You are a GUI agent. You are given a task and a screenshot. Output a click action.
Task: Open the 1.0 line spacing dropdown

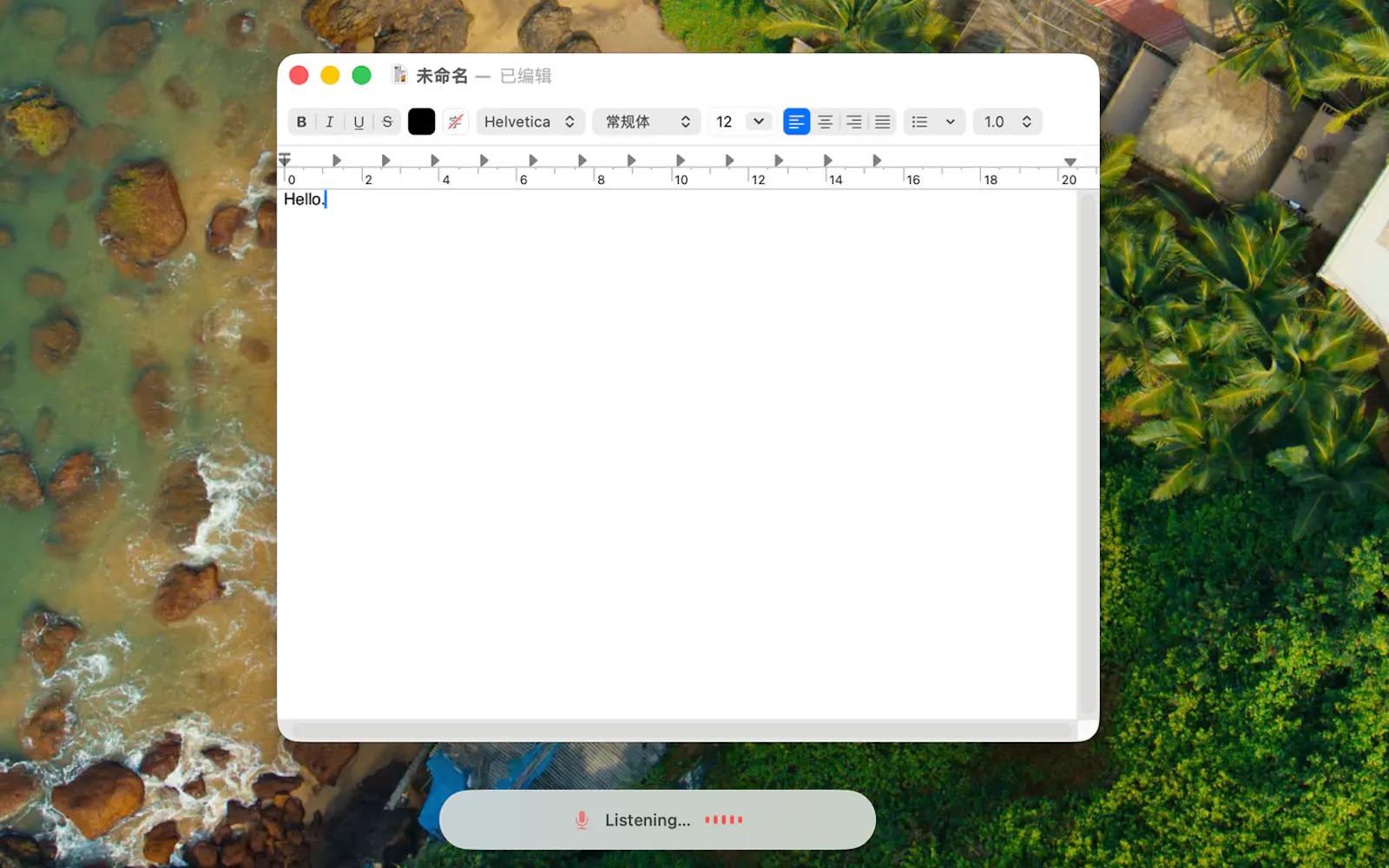[1007, 122]
